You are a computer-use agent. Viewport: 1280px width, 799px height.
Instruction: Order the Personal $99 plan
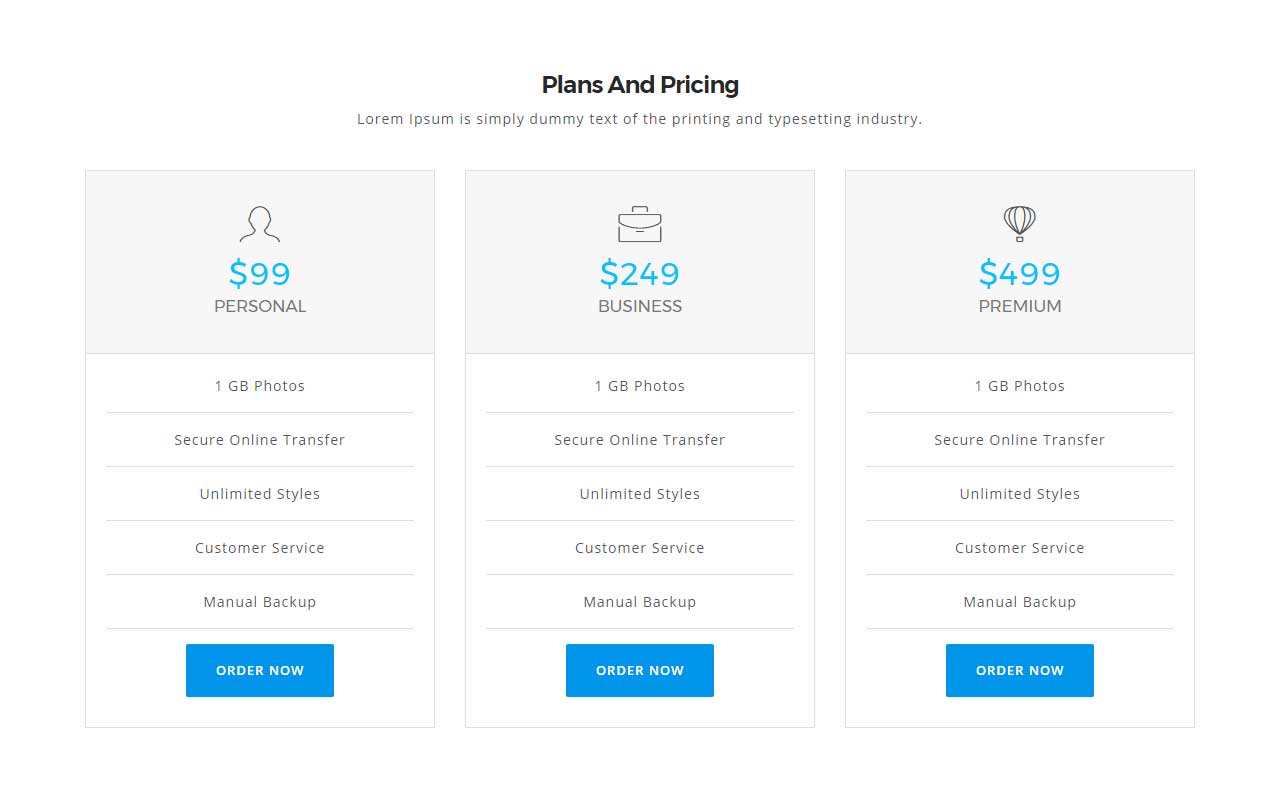click(x=260, y=670)
